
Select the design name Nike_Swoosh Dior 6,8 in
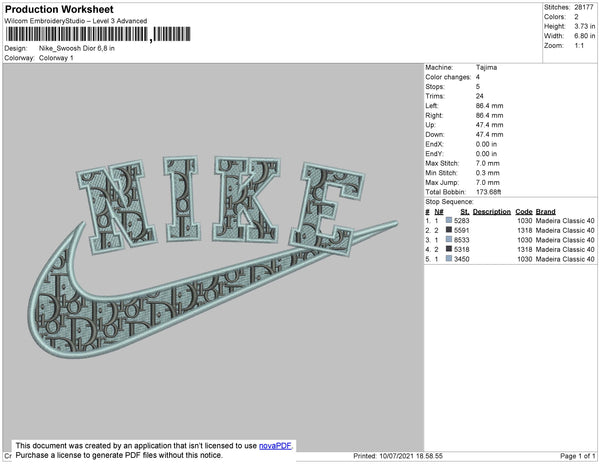point(77,48)
